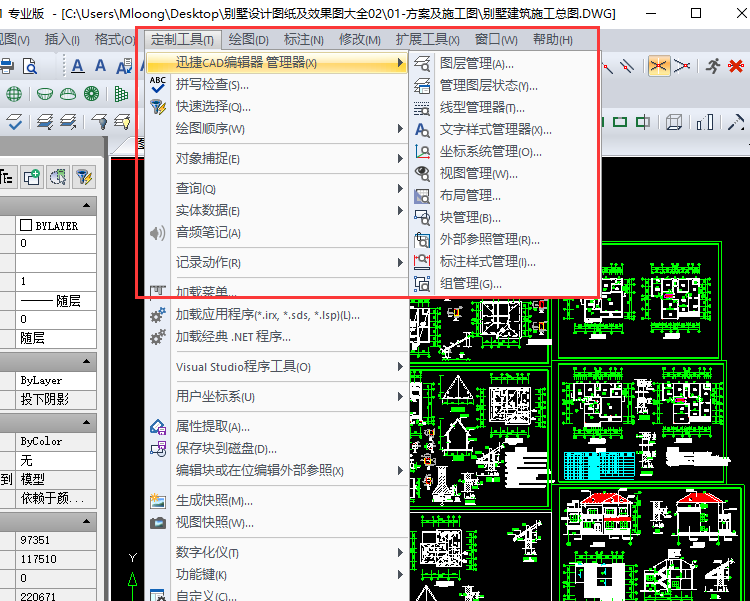Click the layers icon with yellow light bulb
Image resolution: width=750 pixels, height=601 pixels.
point(123,122)
